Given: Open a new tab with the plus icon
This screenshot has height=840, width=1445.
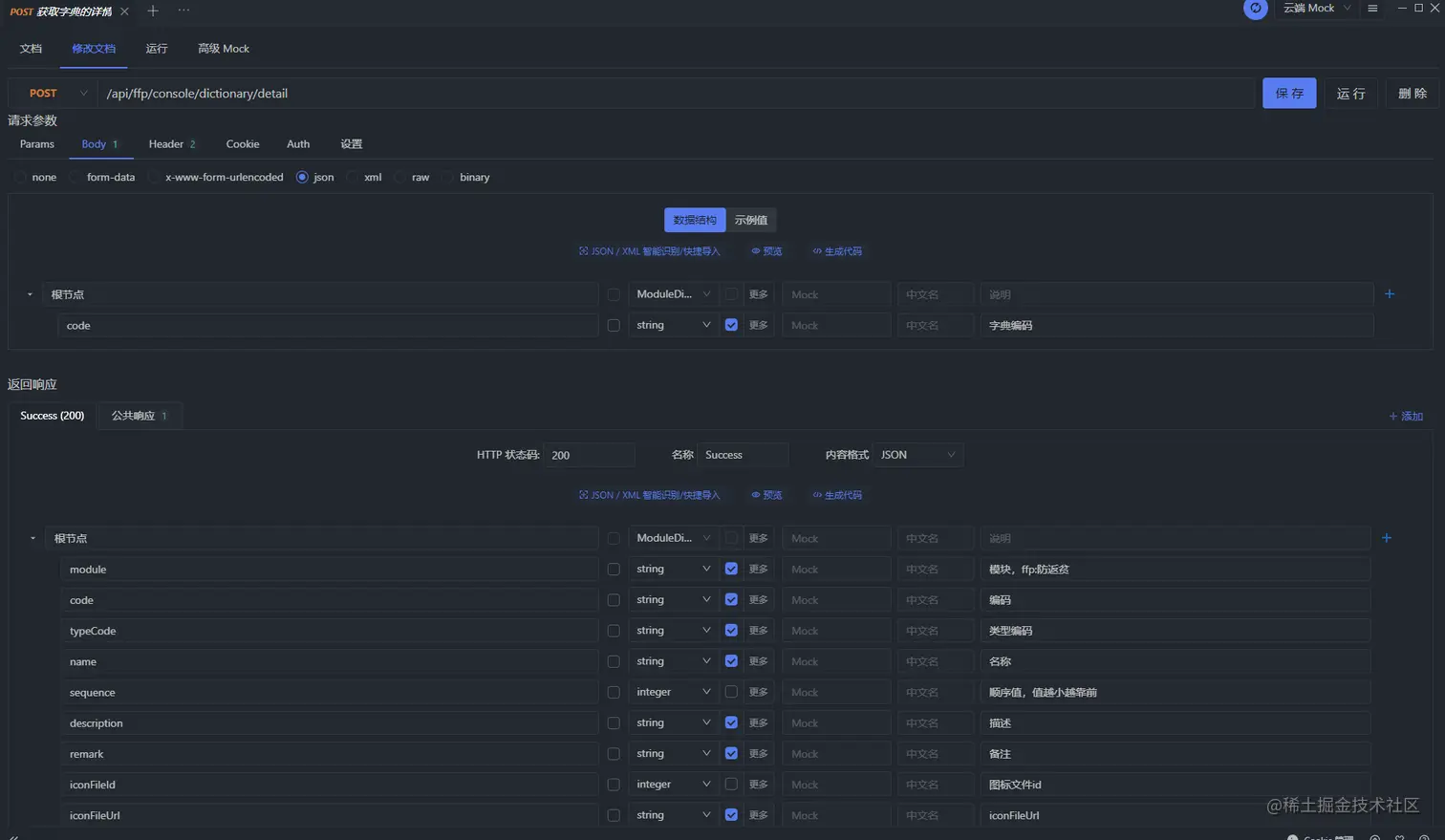Looking at the screenshot, I should (153, 11).
